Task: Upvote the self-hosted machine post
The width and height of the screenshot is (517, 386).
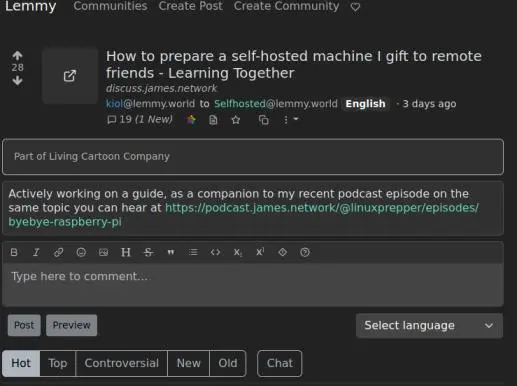Action: point(17,55)
